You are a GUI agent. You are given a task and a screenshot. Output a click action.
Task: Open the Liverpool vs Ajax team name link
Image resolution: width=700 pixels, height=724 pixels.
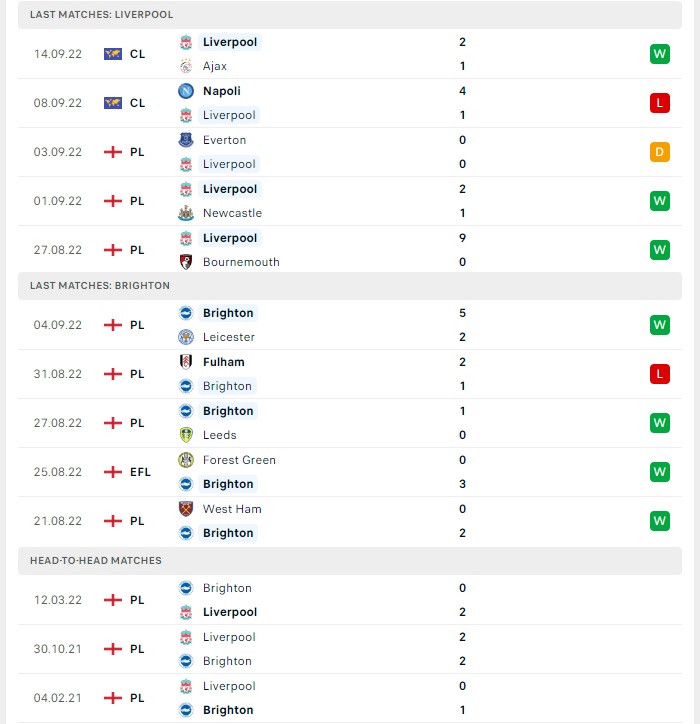(x=230, y=42)
